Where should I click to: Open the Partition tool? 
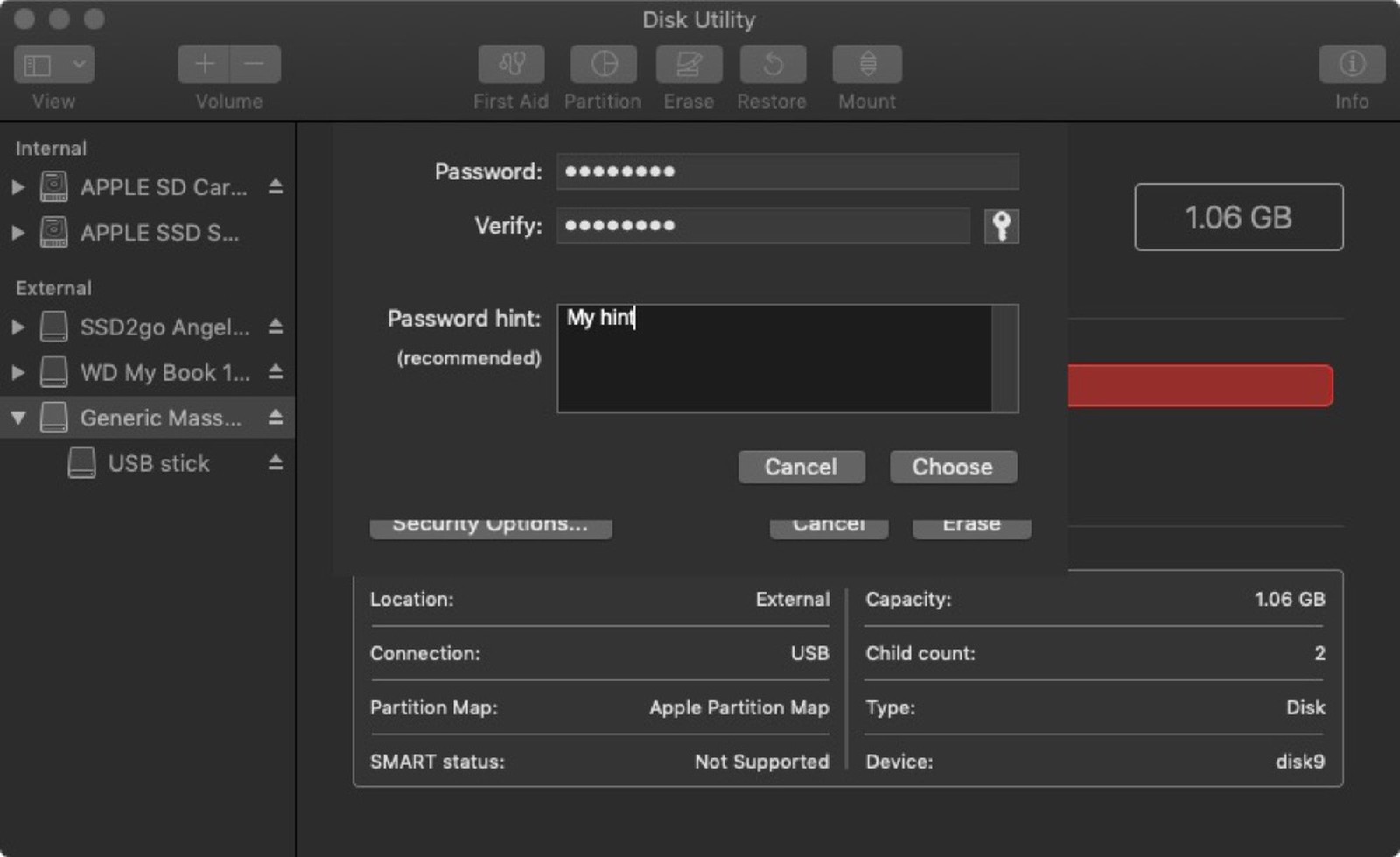pos(602,64)
